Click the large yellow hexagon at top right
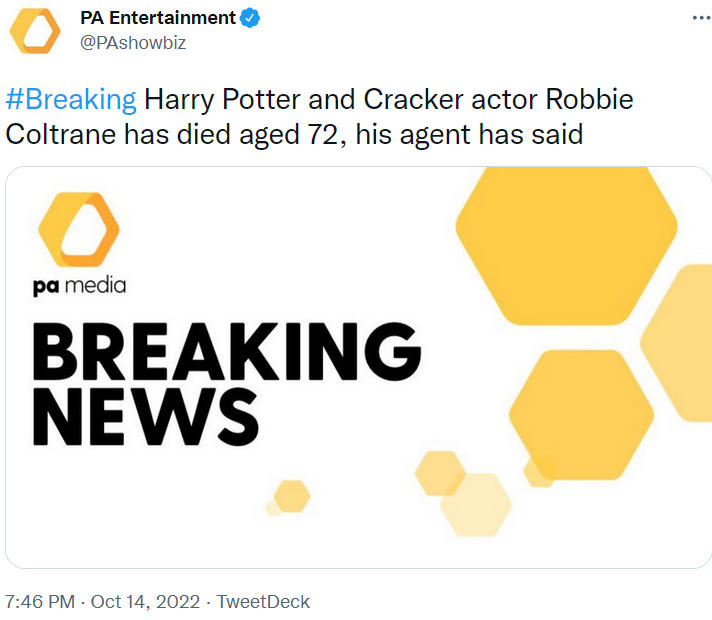 pyautogui.click(x=566, y=244)
